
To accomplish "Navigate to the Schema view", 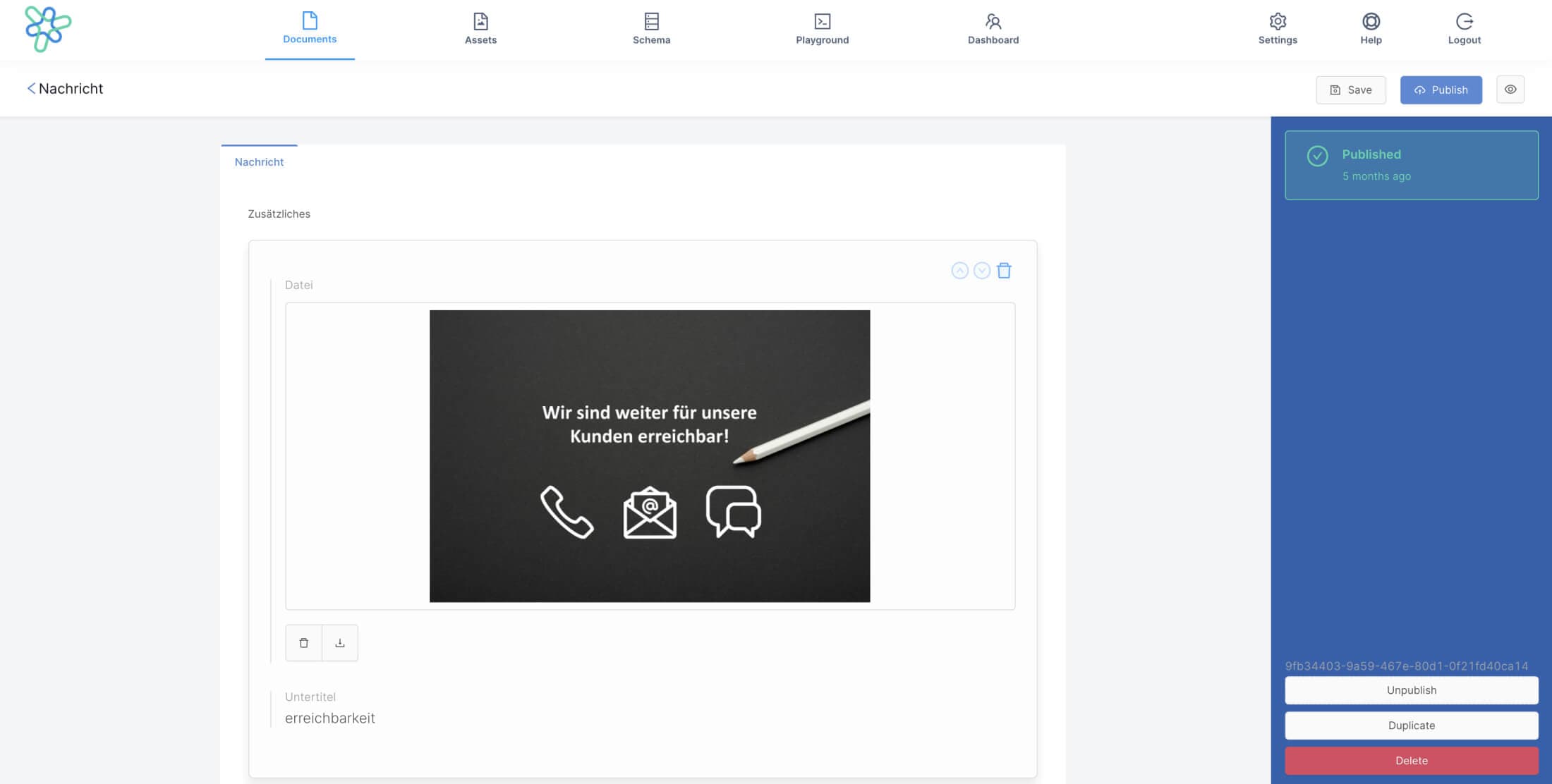I will coord(650,28).
